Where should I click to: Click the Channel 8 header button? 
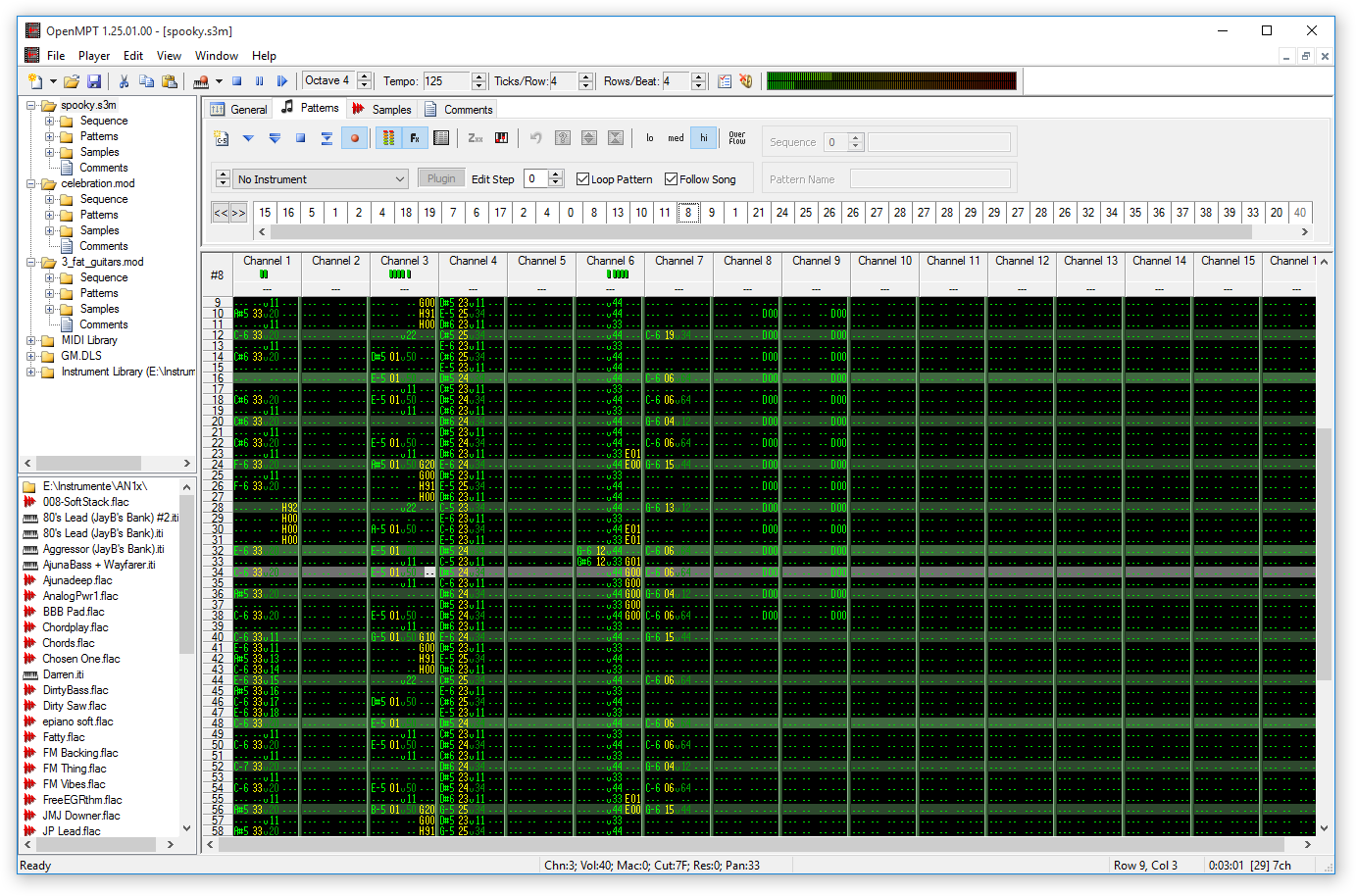tap(747, 261)
